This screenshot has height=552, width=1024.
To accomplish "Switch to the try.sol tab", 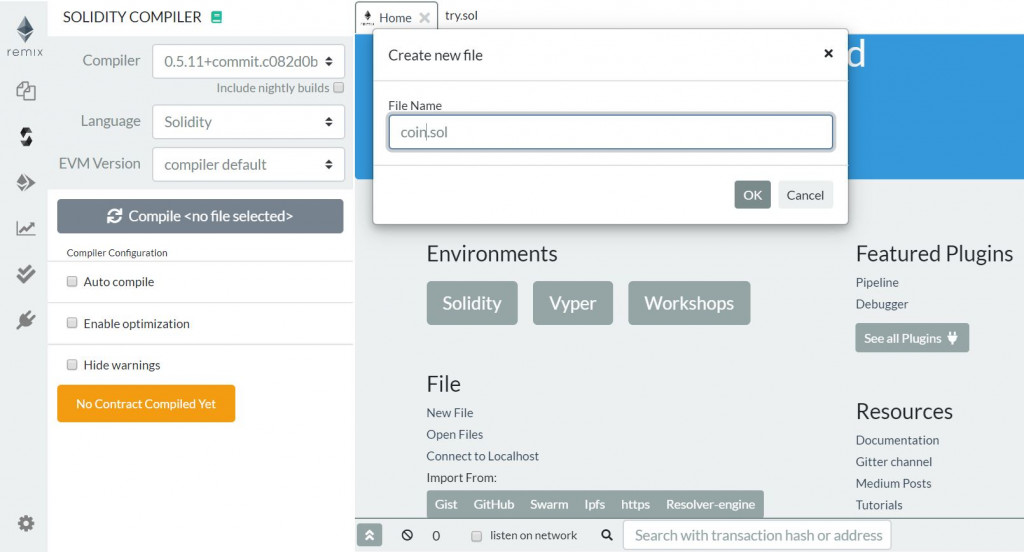I will 461,16.
